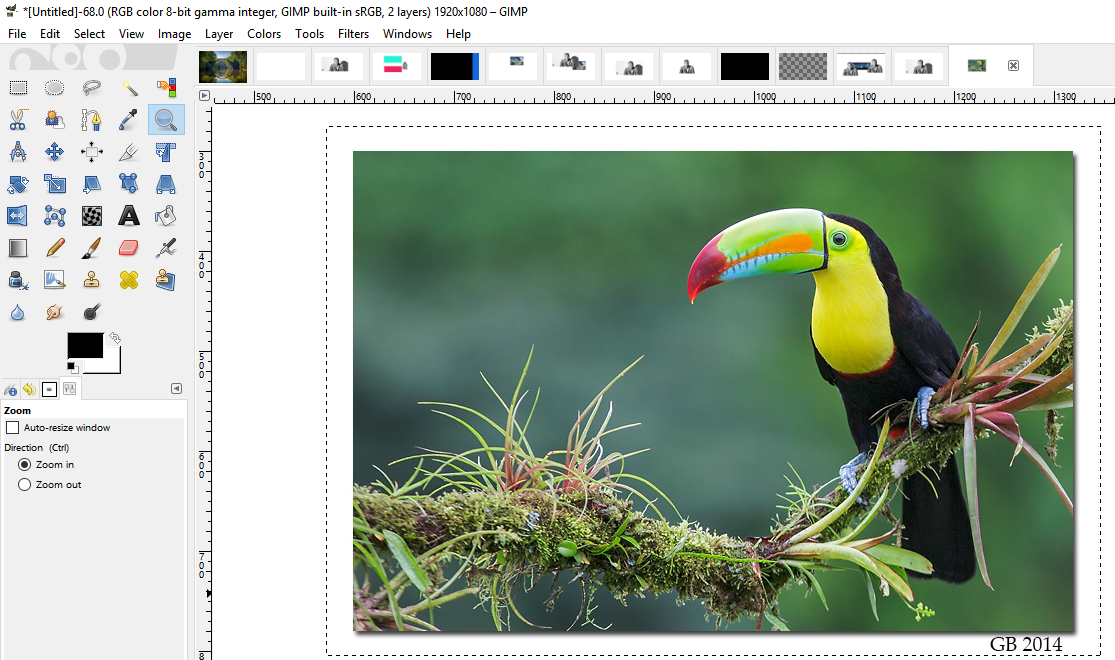The width and height of the screenshot is (1115, 660).
Task: Select the Fuzzy Select magic wand tool
Action: coord(129,88)
